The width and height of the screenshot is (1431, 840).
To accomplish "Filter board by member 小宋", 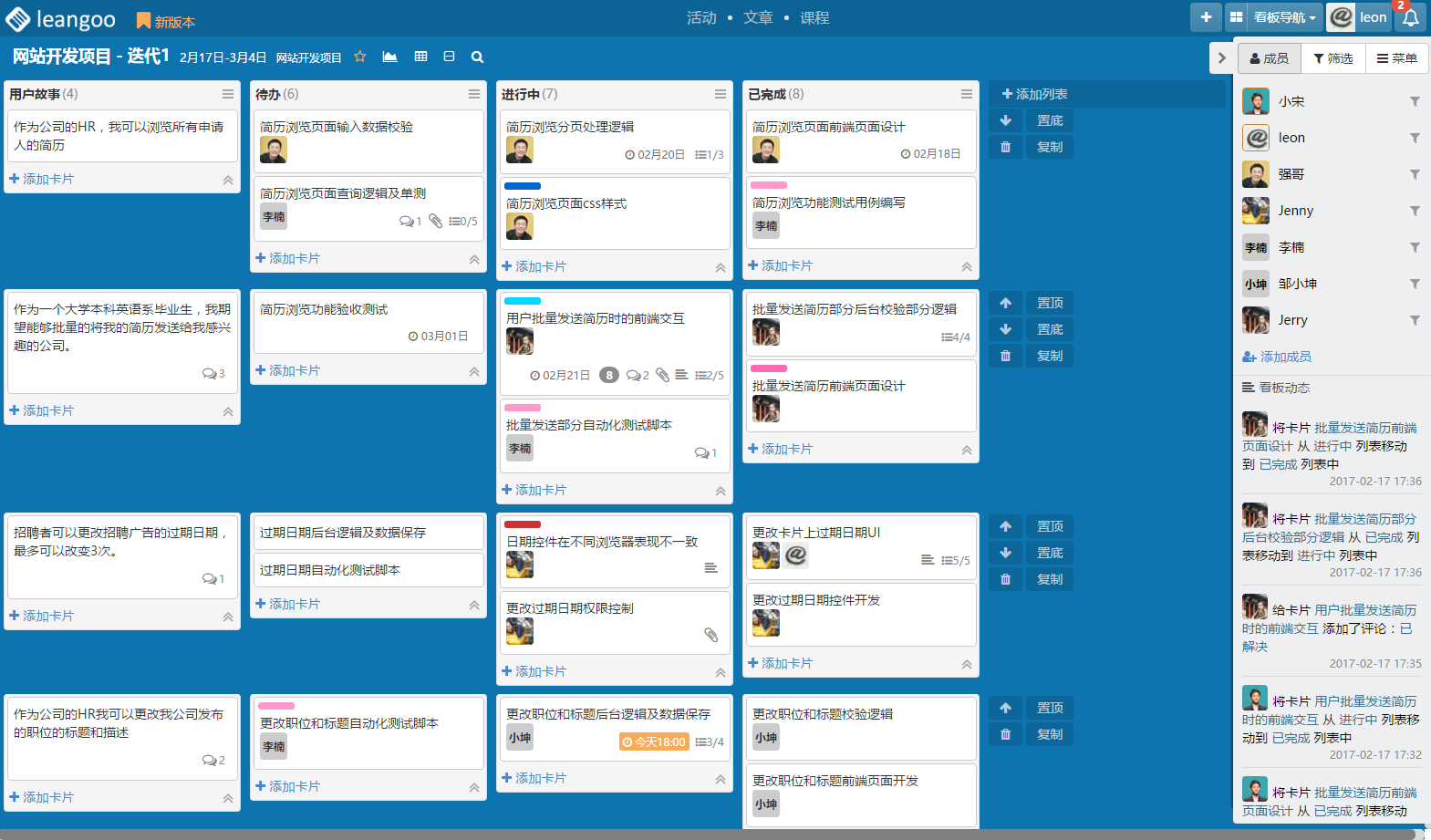I will pos(1415,101).
